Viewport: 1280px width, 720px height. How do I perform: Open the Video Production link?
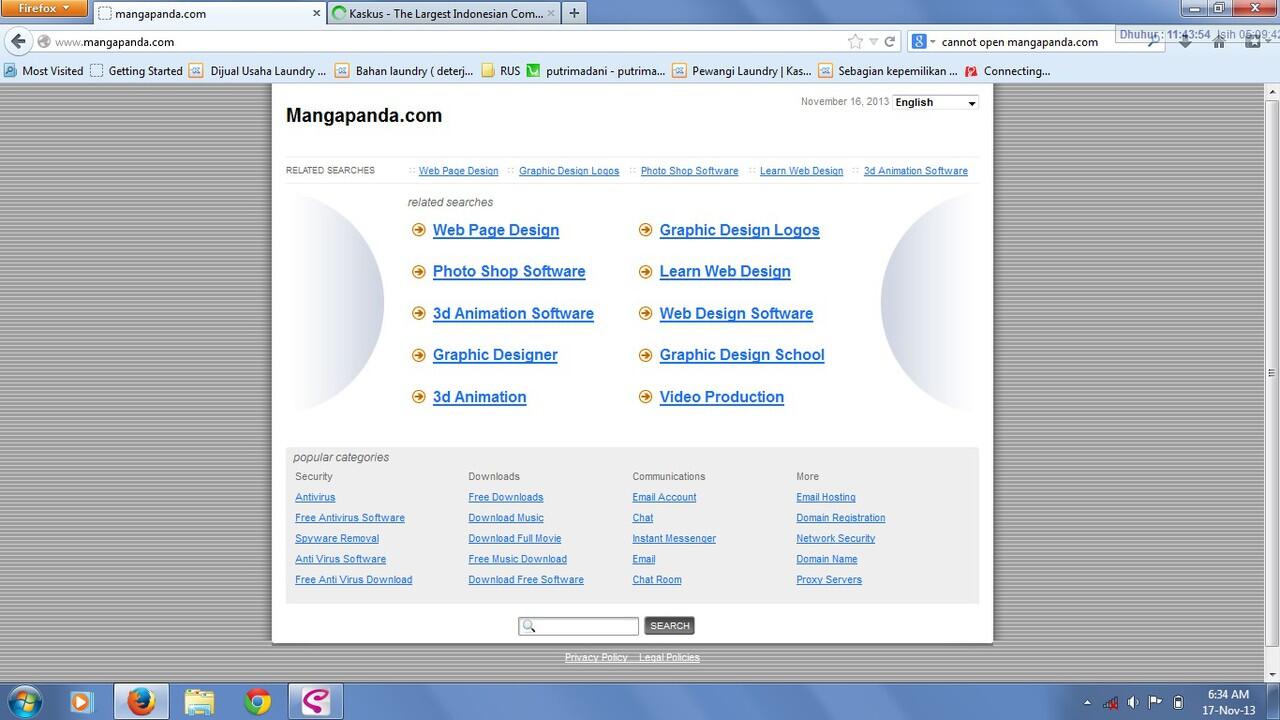722,397
